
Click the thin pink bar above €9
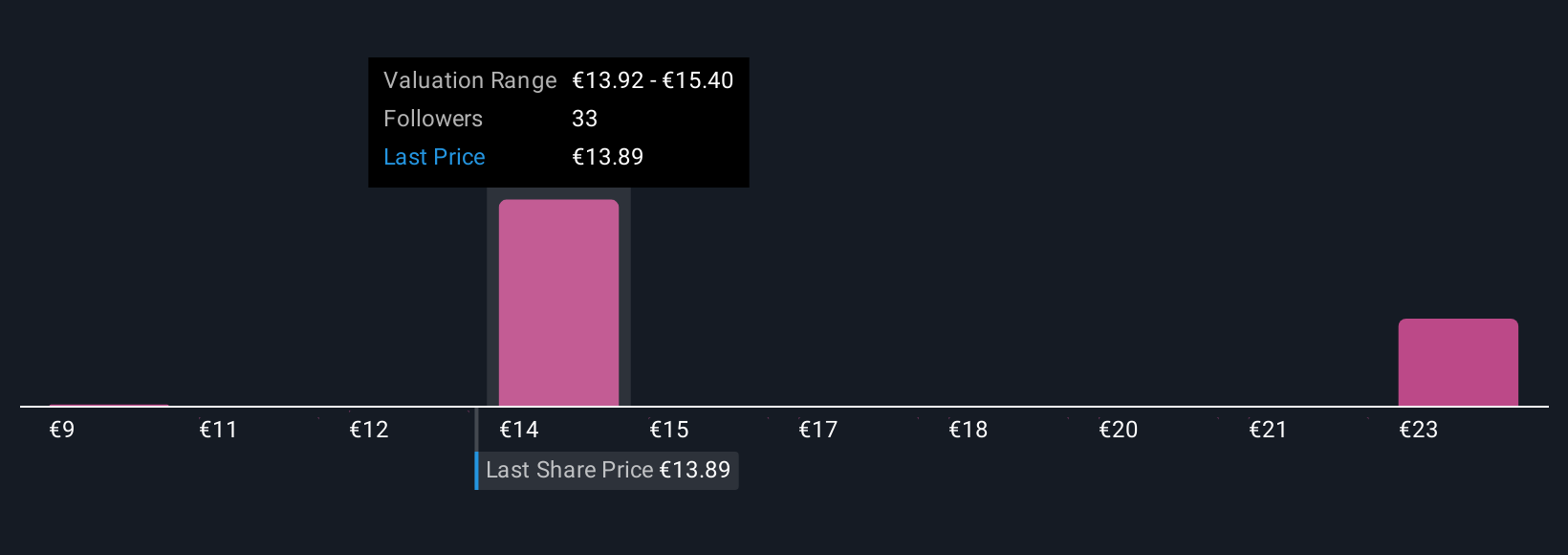click(x=109, y=405)
